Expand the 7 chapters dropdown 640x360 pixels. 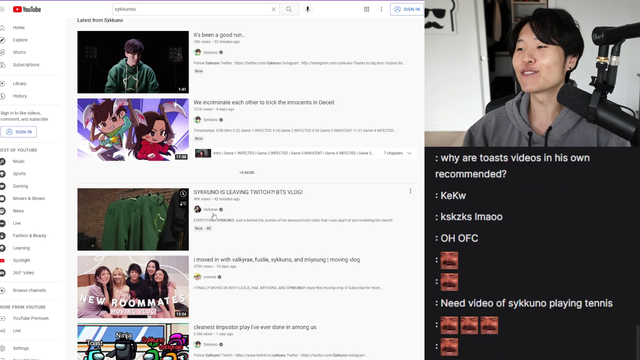pyautogui.click(x=409, y=153)
